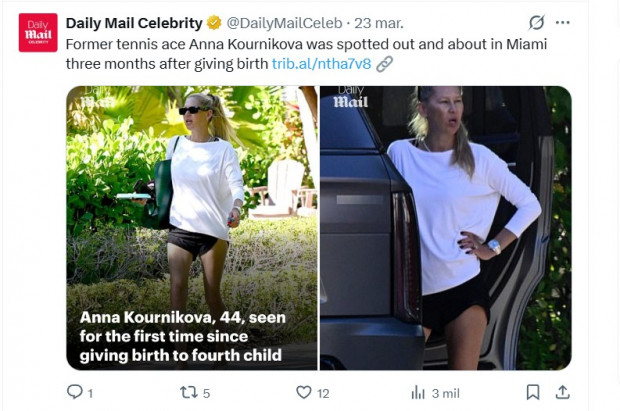Open the Daily Mail Celebrity account name
This screenshot has width=620, height=411.
[x=132, y=22]
